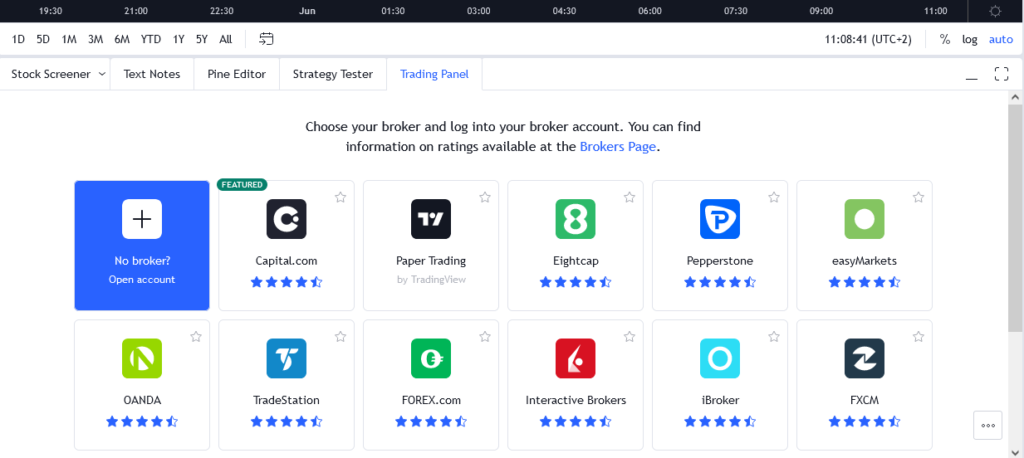Favorite Eightcap with its star

pos(630,197)
